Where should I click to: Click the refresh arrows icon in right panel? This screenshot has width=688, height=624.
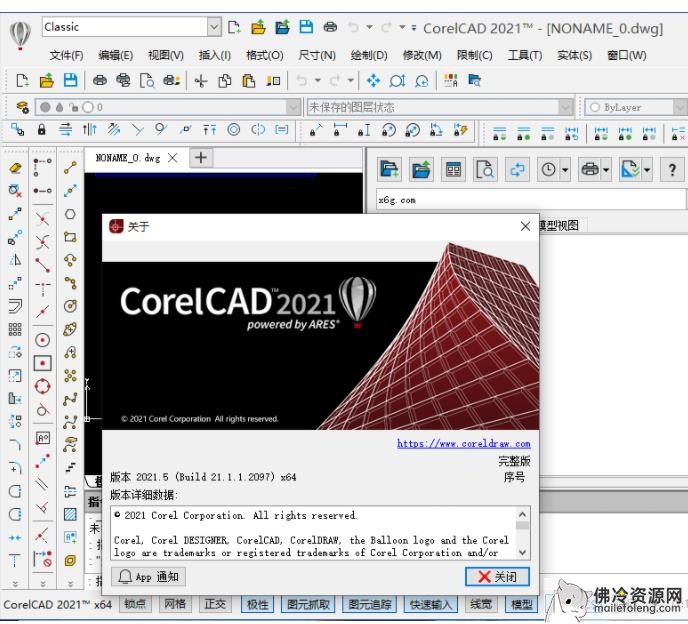[x=517, y=170]
